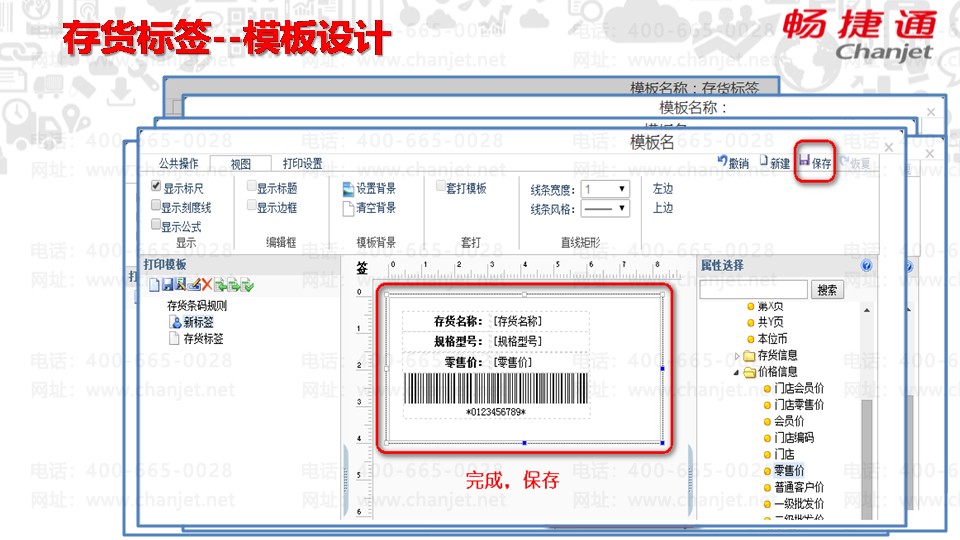Click the *0123456789* barcode text
This screenshot has height=540, width=960.
496,412
